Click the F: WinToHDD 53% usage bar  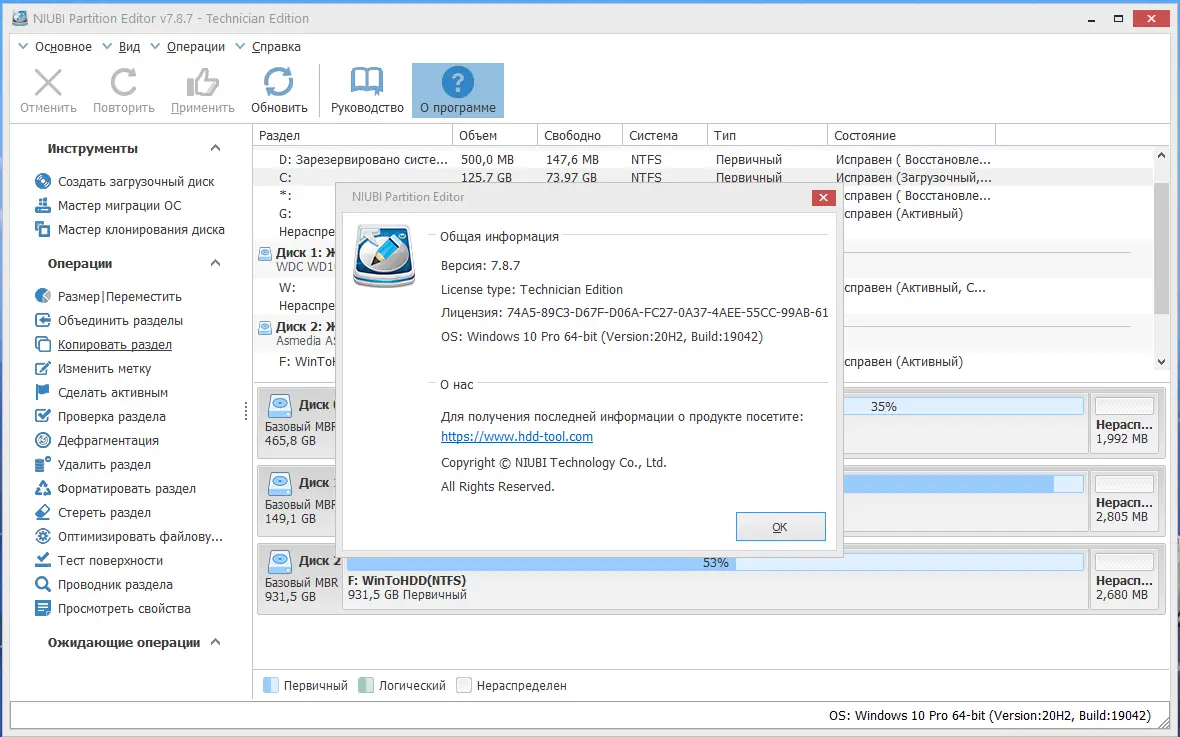click(715, 562)
